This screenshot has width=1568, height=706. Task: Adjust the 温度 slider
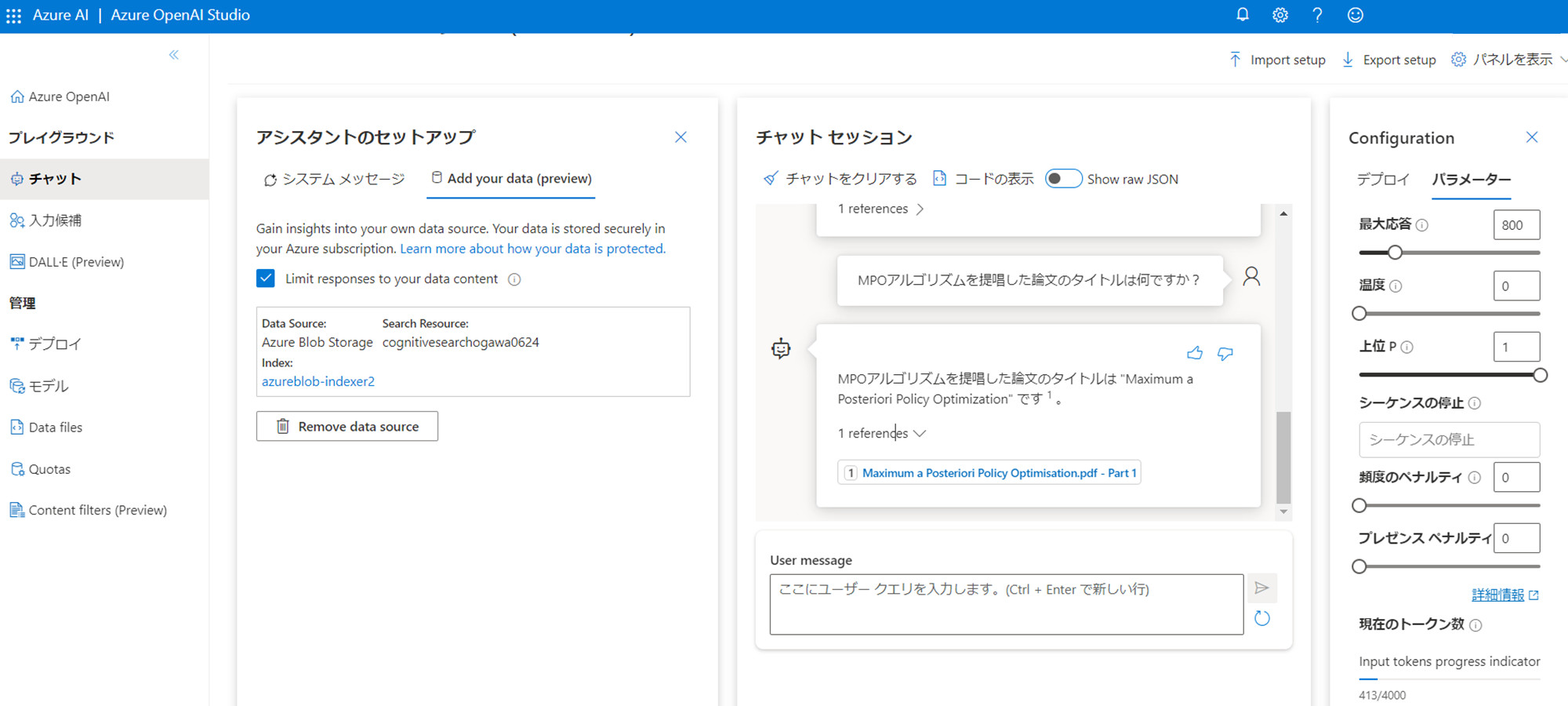pos(1359,314)
